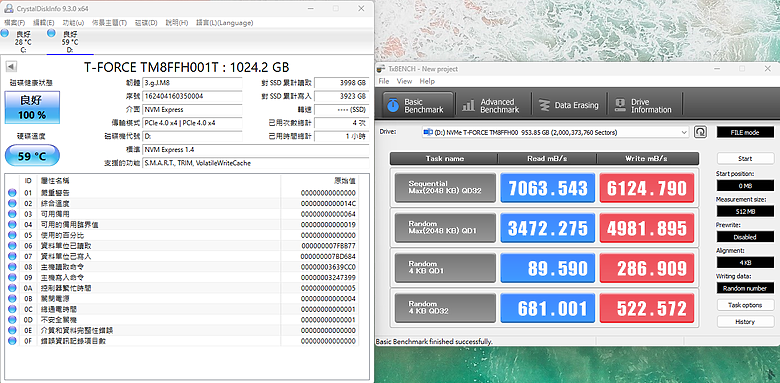Open the Data Erasing tab
The image size is (780, 383).
[570, 105]
